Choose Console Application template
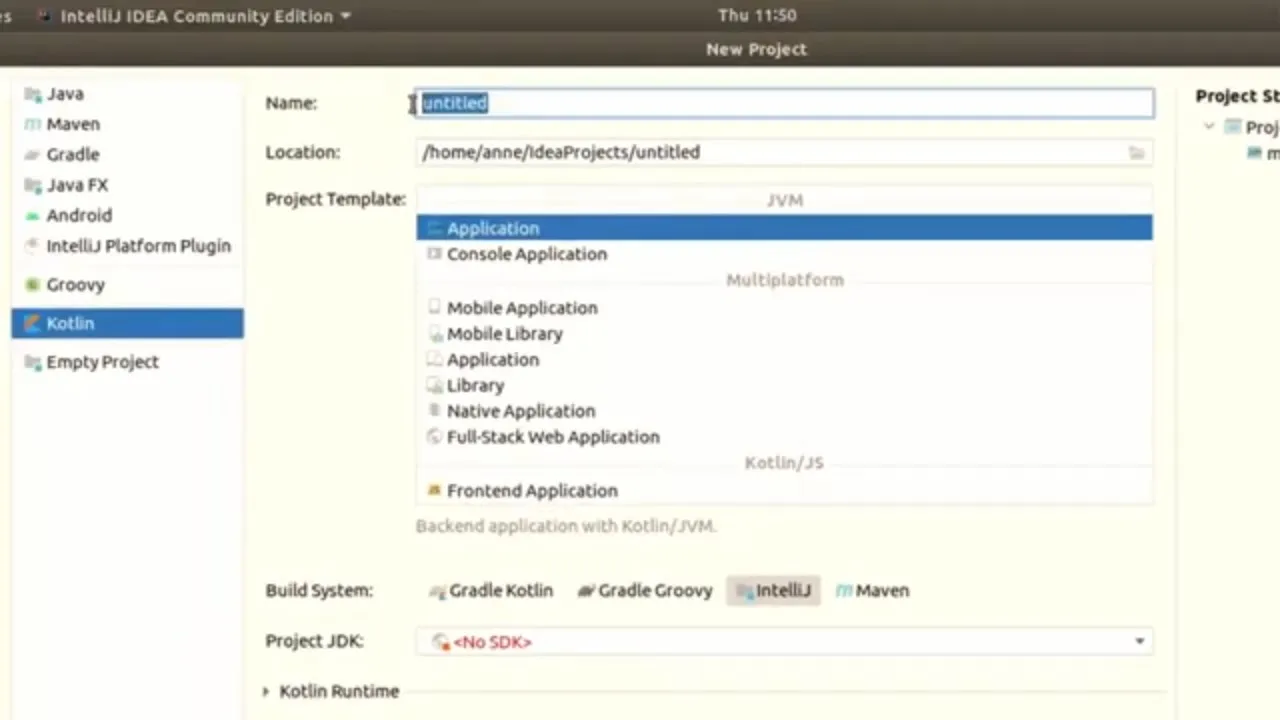The height and width of the screenshot is (720, 1280). click(784, 254)
